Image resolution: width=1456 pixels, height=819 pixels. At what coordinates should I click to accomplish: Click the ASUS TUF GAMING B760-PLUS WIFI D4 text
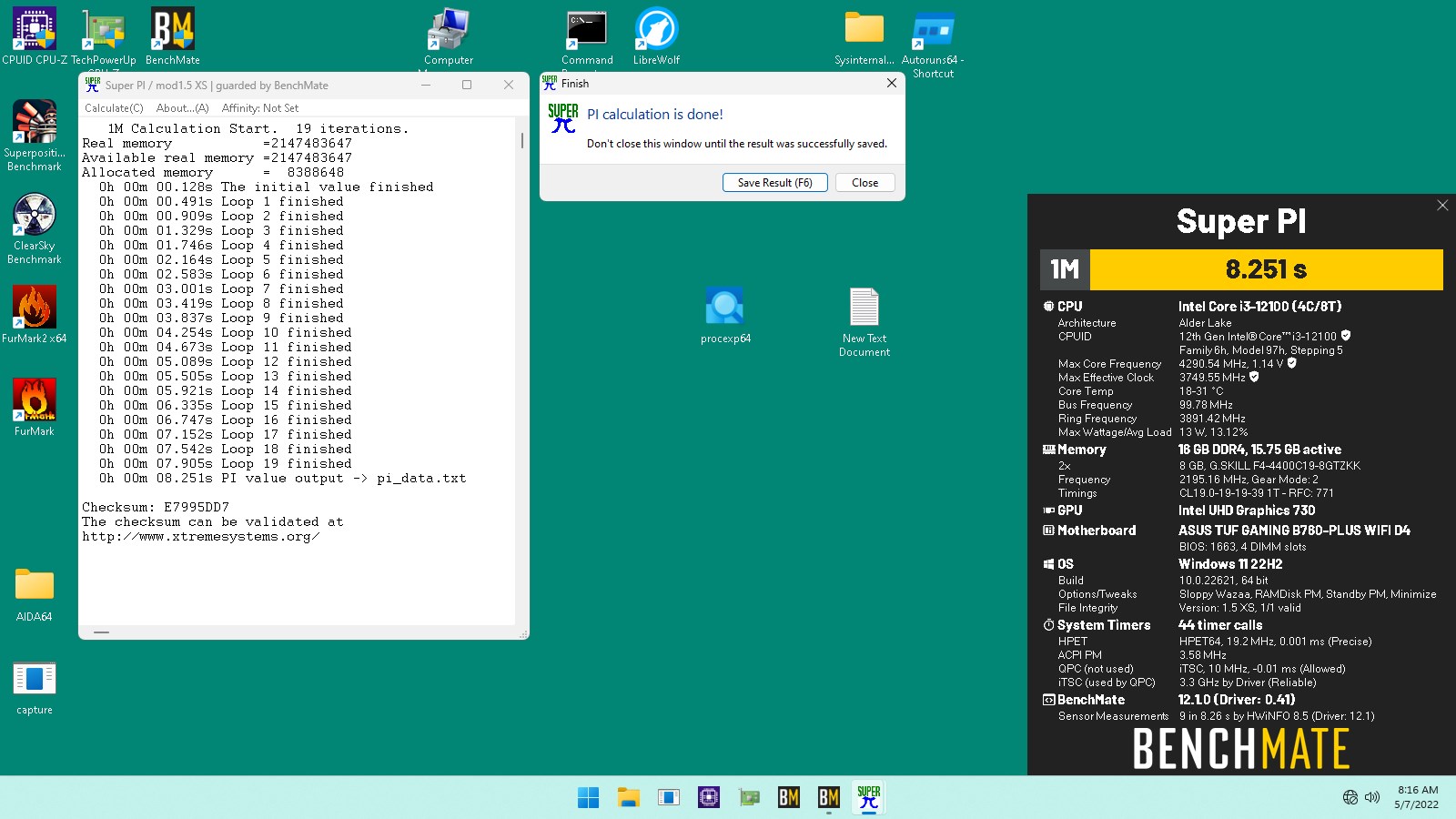[x=1294, y=531]
